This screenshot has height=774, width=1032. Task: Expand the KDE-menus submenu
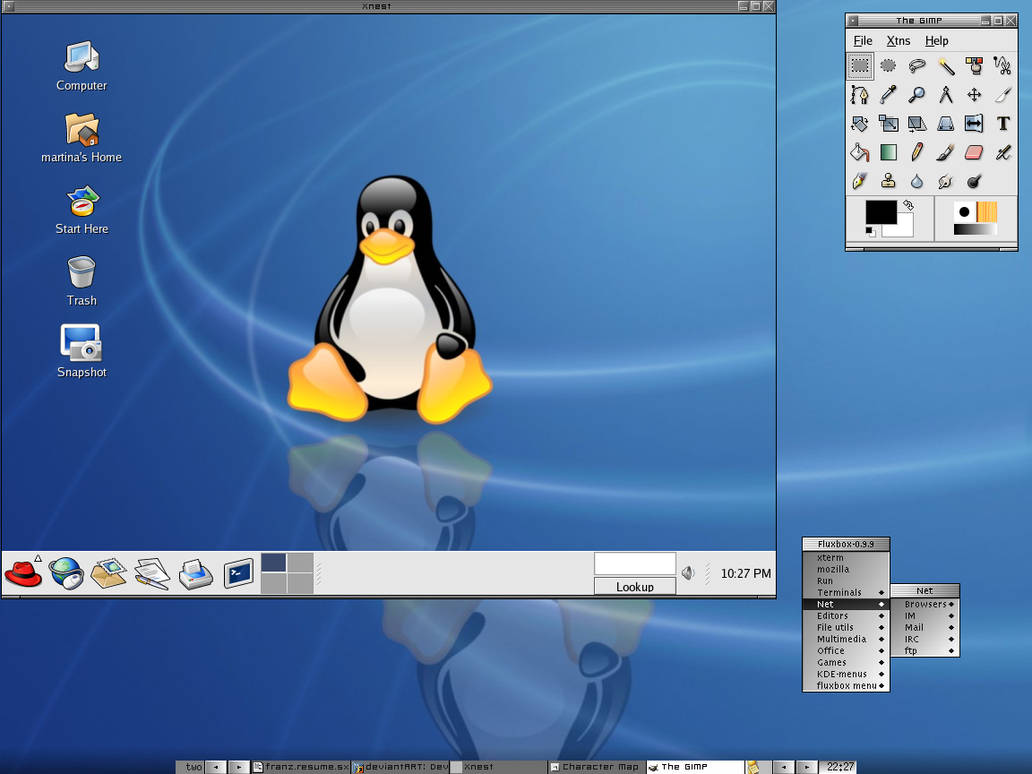846,674
